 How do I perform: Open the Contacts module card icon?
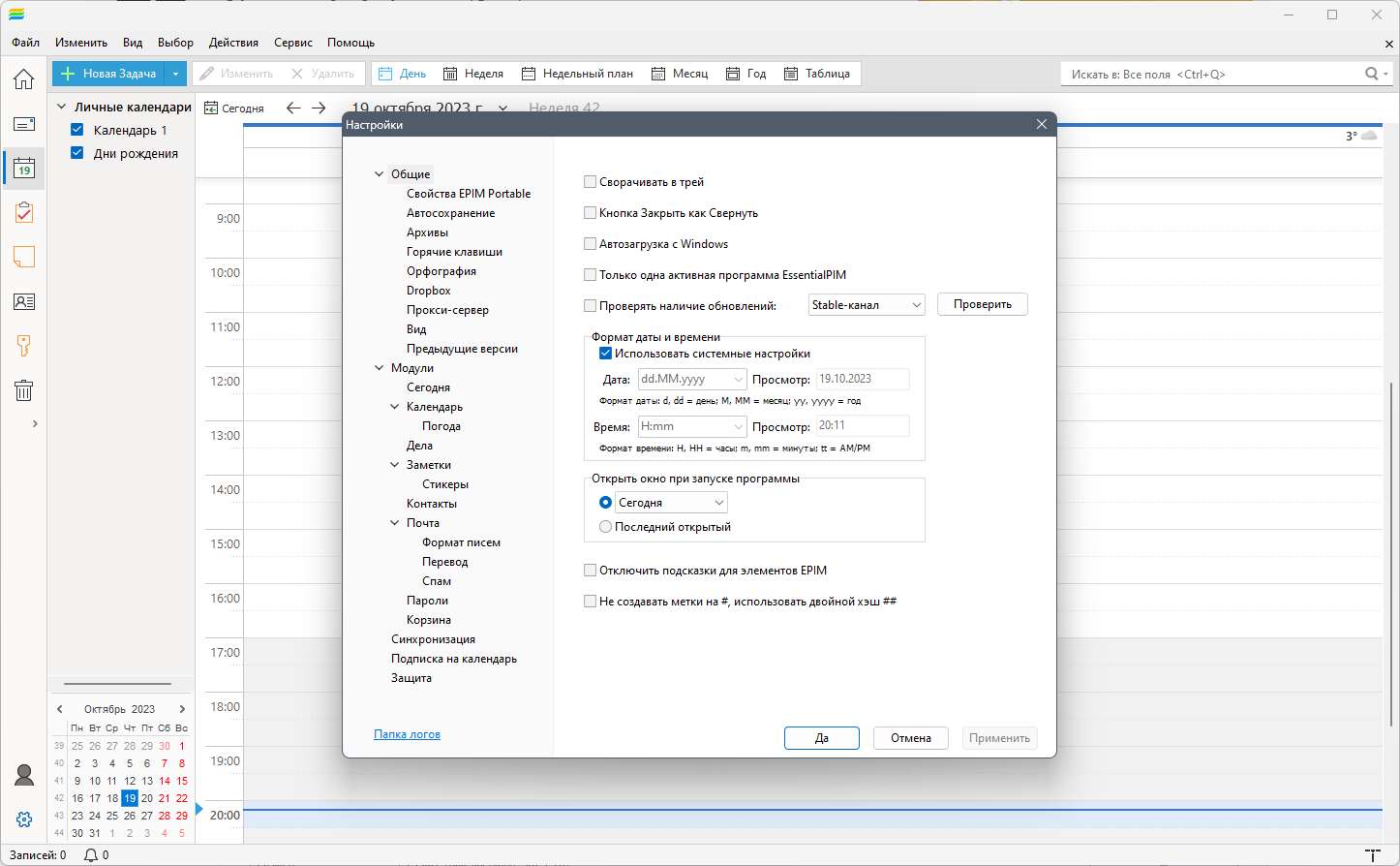(24, 302)
